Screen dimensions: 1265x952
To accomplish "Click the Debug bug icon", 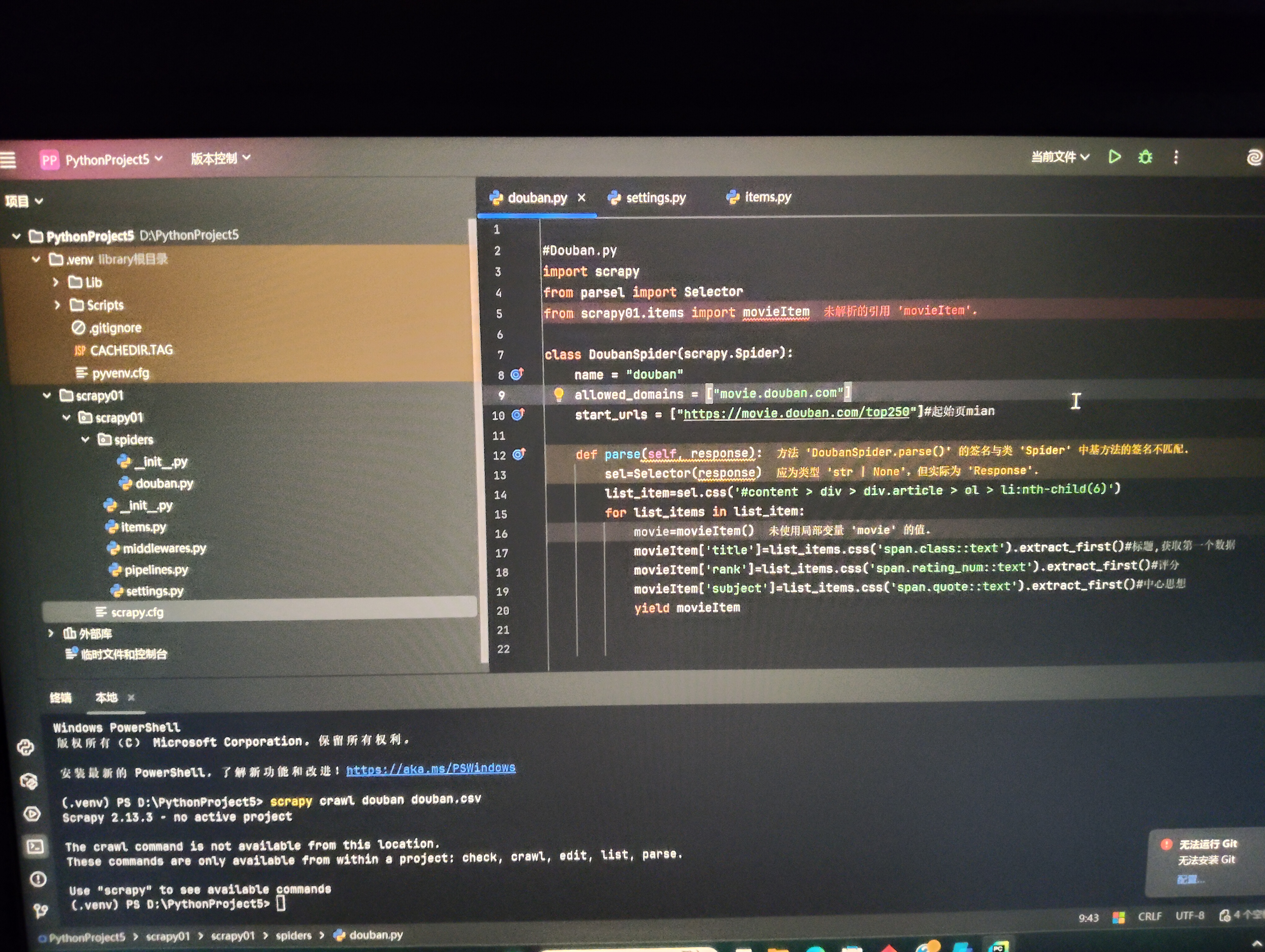I will (x=1145, y=157).
